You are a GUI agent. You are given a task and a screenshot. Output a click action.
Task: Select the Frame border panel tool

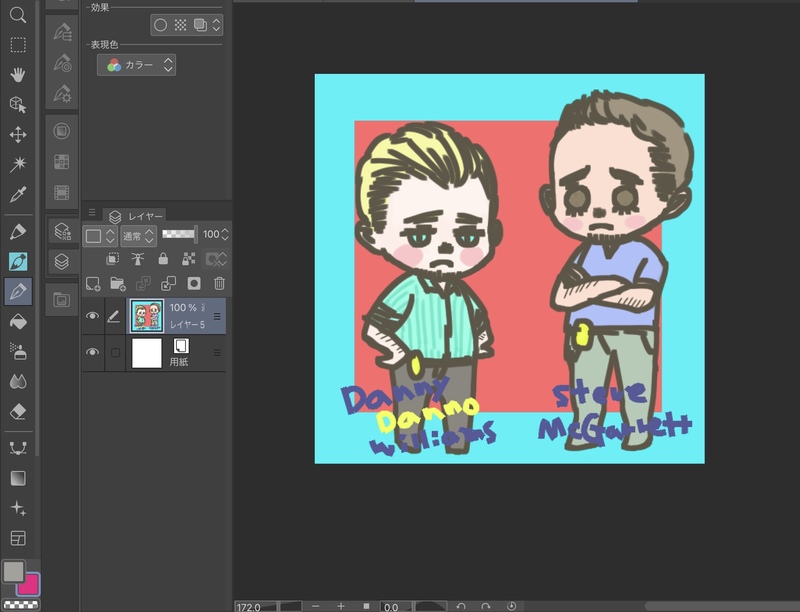[x=18, y=538]
